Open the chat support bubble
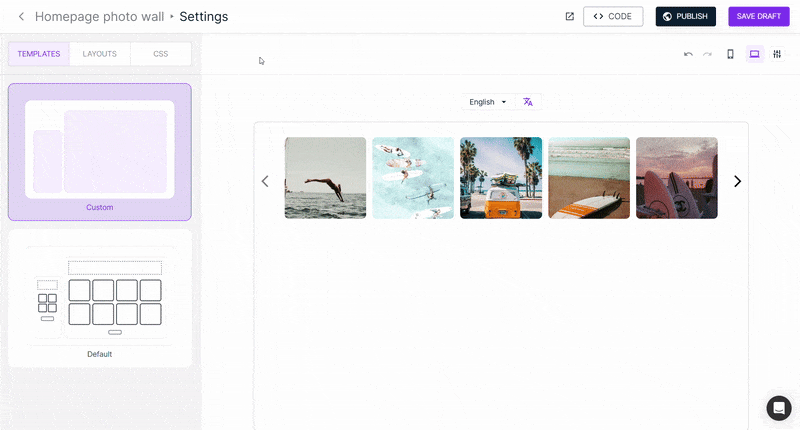 pos(779,408)
